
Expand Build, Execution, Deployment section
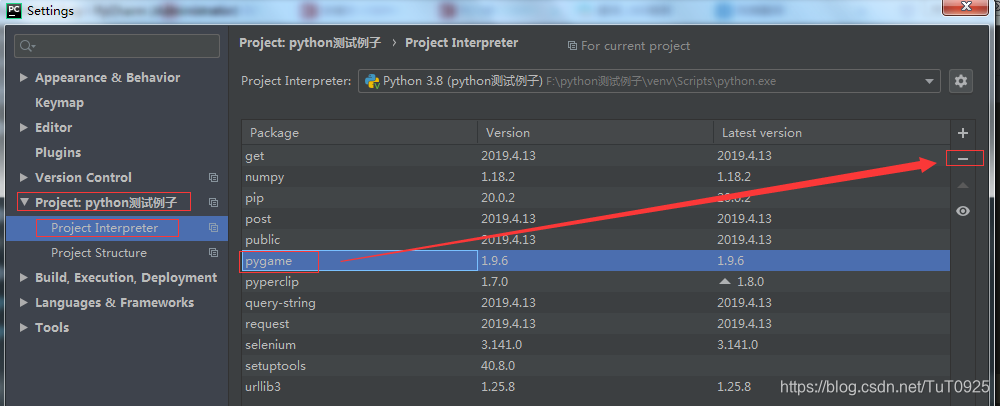pos(24,278)
